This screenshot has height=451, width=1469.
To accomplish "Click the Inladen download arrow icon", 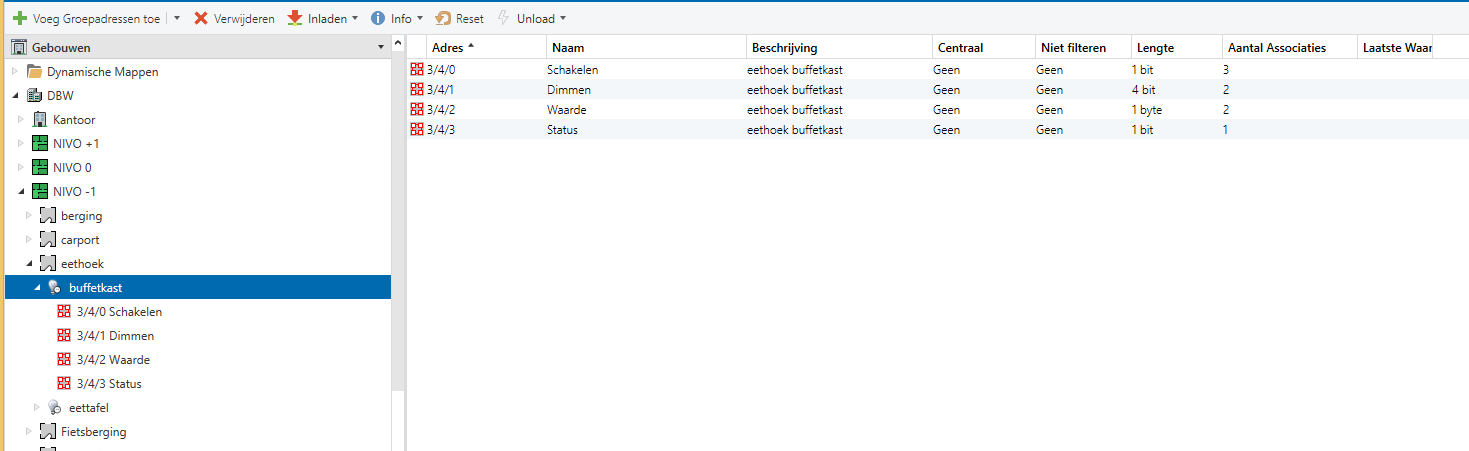I will coord(295,18).
